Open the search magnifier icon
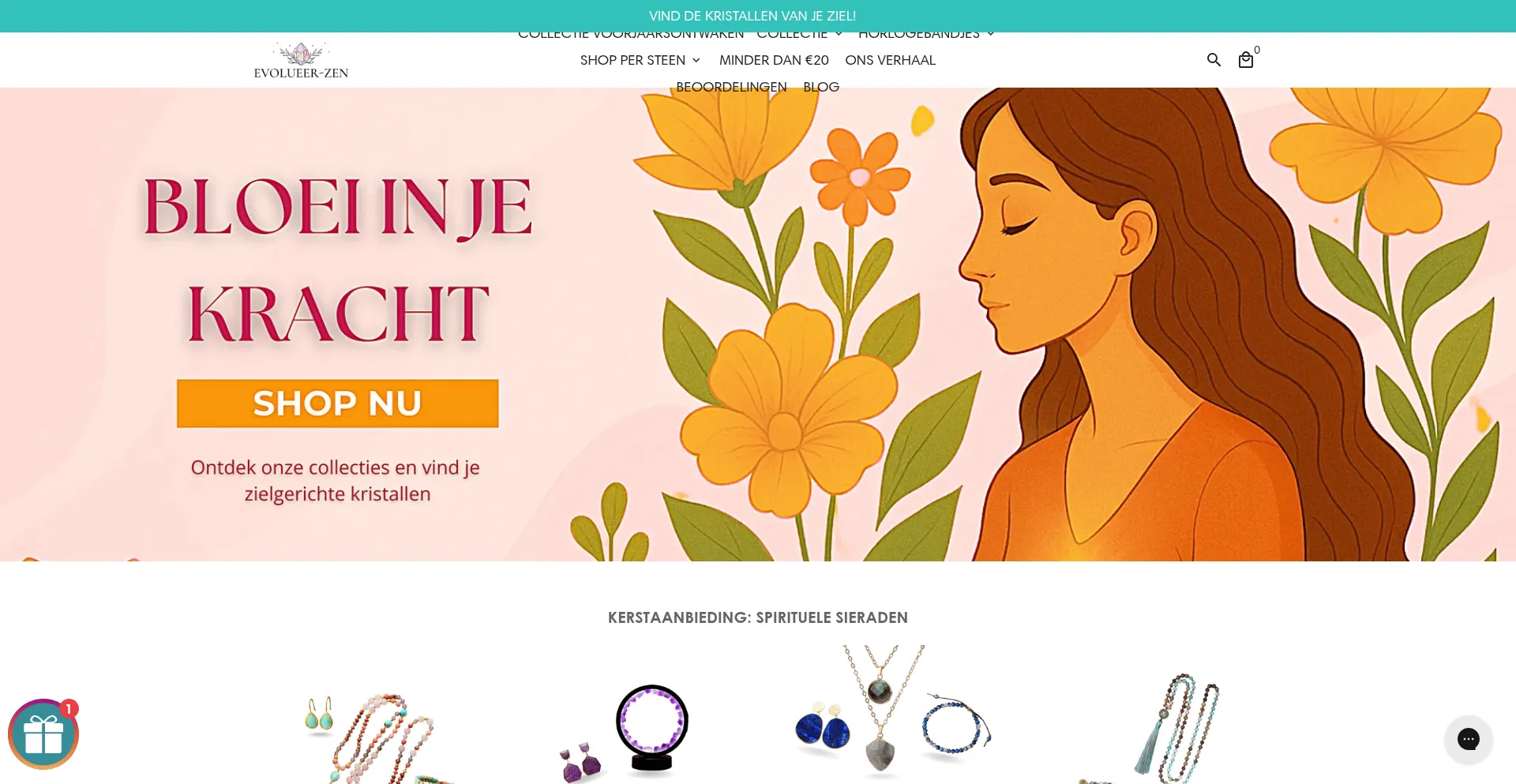This screenshot has width=1516, height=784. click(1214, 60)
